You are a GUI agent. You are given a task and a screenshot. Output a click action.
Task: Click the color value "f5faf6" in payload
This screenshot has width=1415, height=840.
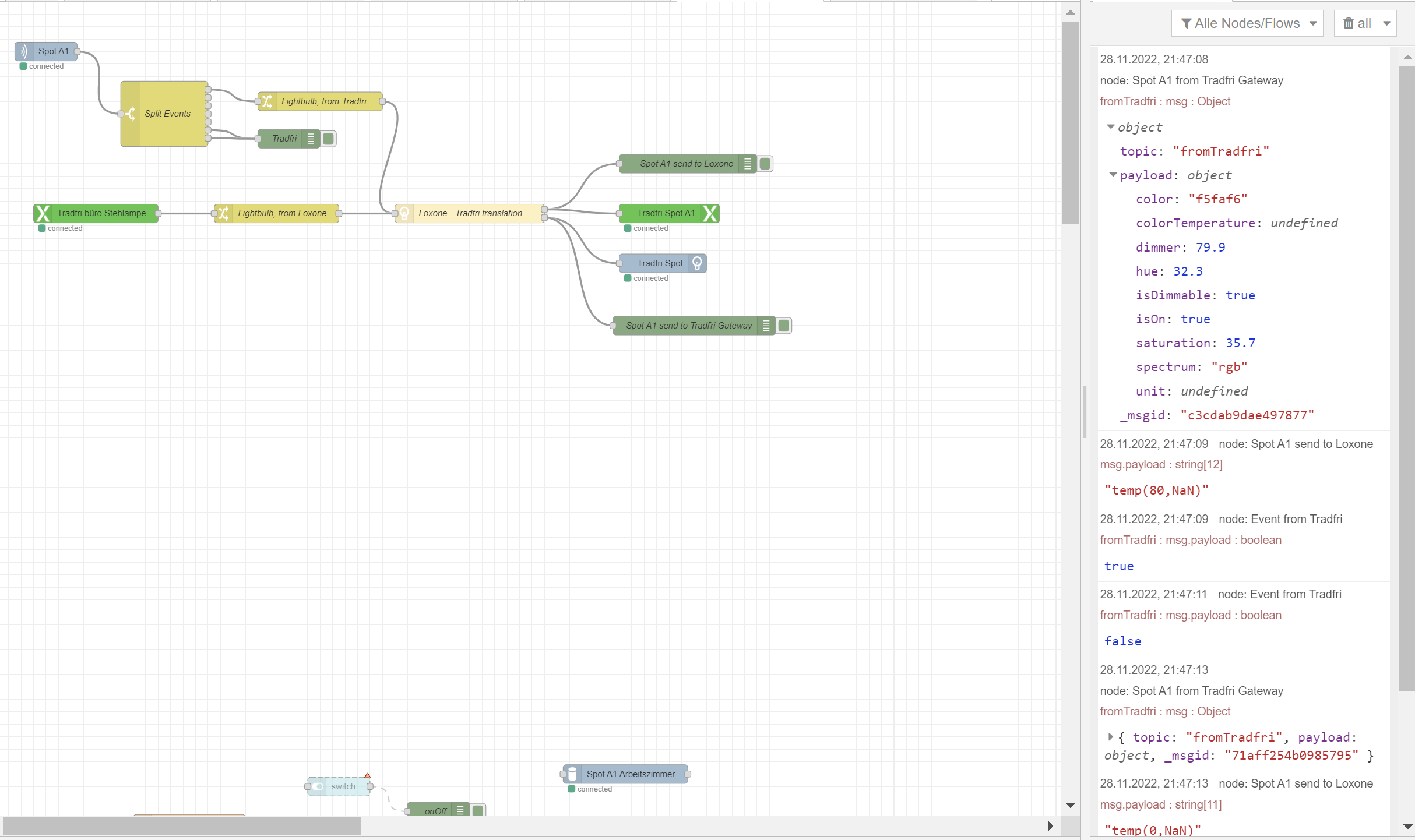[1218, 199]
